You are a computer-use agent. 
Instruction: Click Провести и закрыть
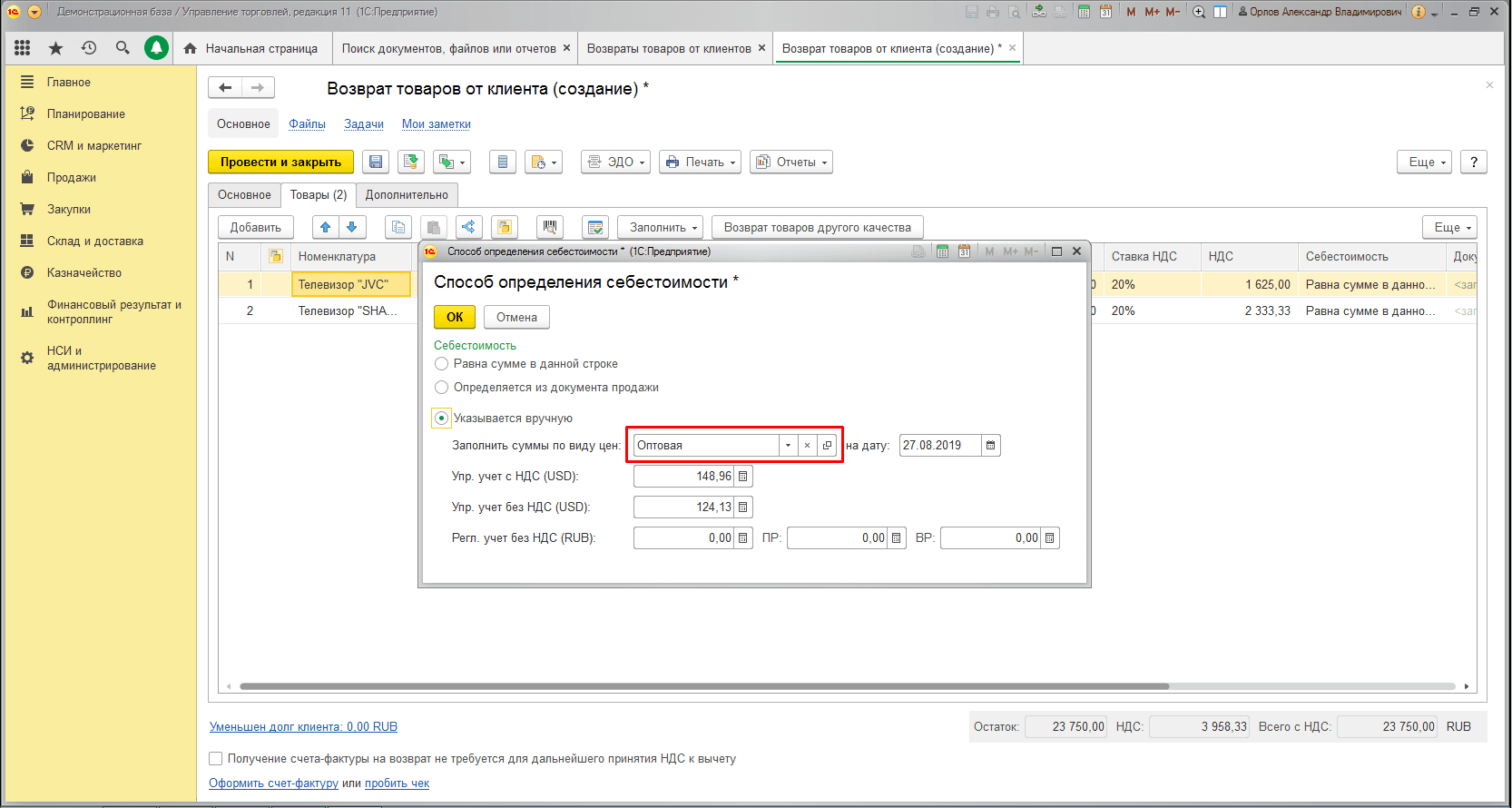point(280,162)
